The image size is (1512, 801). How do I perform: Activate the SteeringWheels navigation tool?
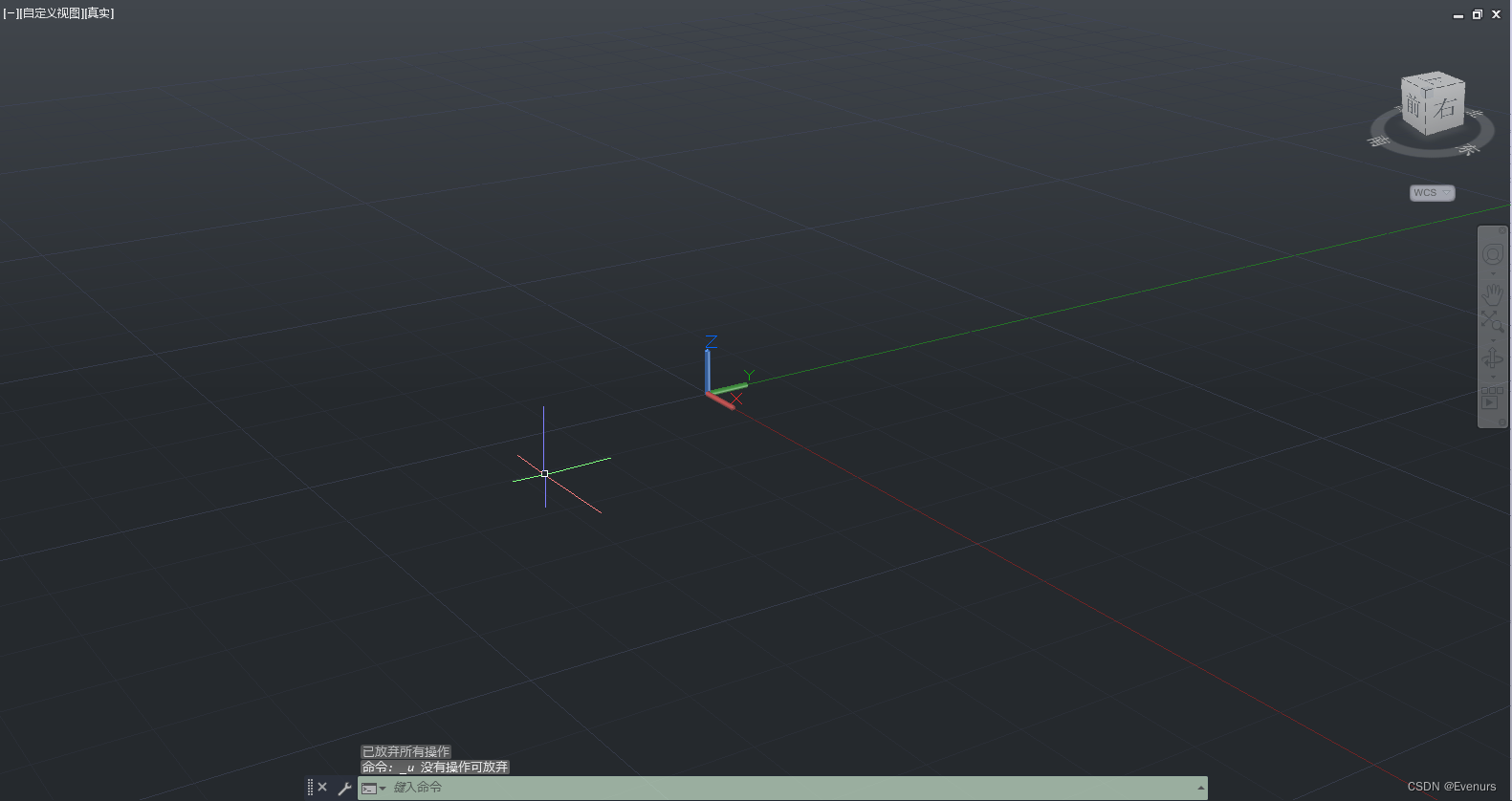pyautogui.click(x=1493, y=253)
